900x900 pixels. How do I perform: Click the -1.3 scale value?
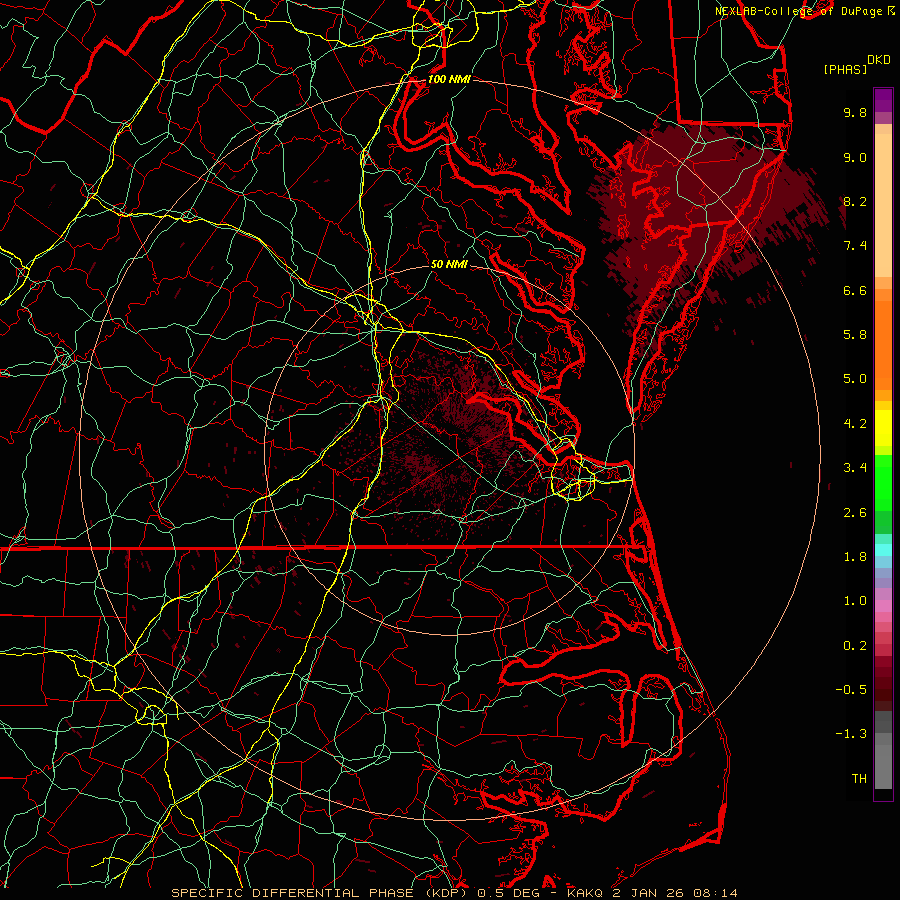pos(851,734)
